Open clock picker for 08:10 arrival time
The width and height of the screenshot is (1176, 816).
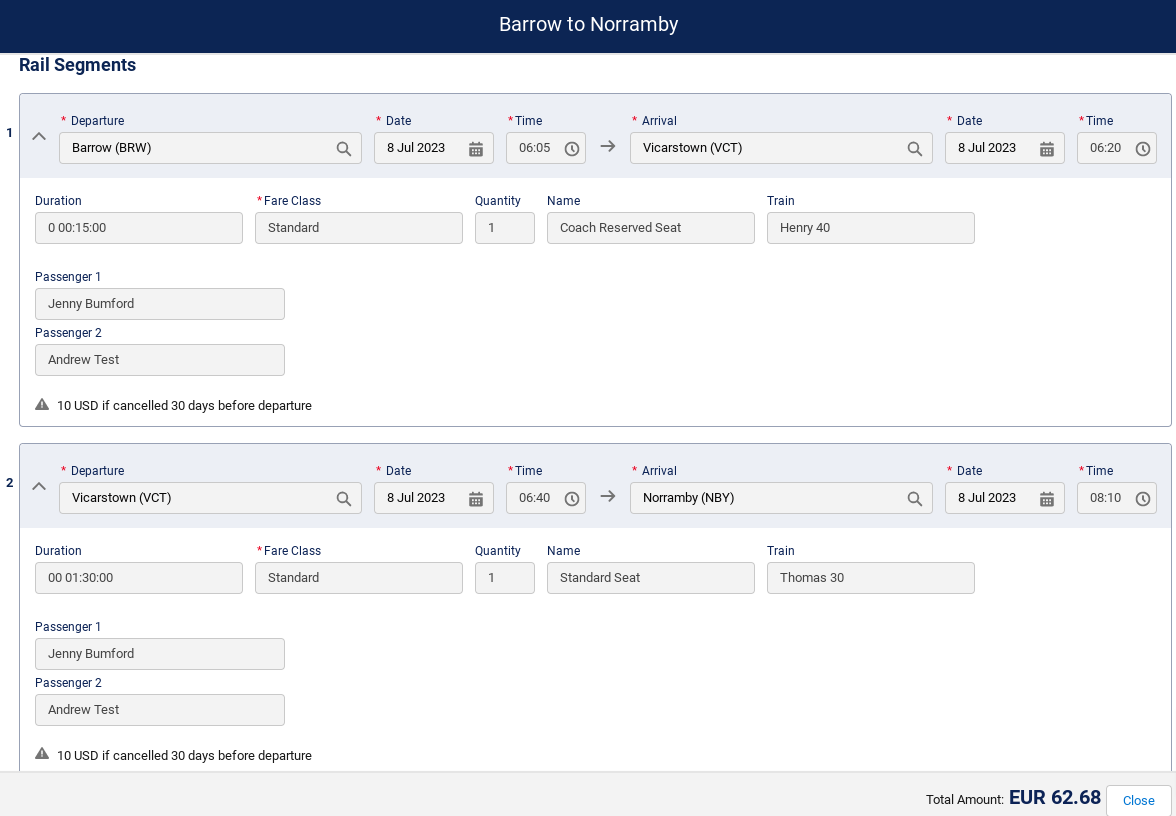click(1143, 498)
